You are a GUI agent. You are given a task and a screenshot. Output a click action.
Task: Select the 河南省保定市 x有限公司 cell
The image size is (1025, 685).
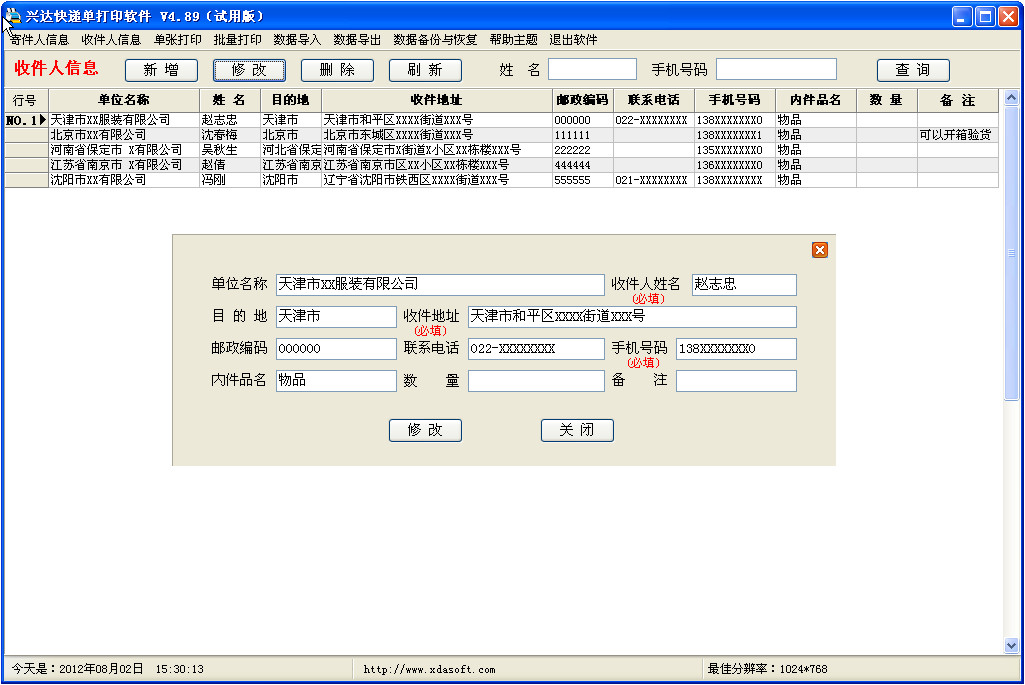tap(124, 150)
